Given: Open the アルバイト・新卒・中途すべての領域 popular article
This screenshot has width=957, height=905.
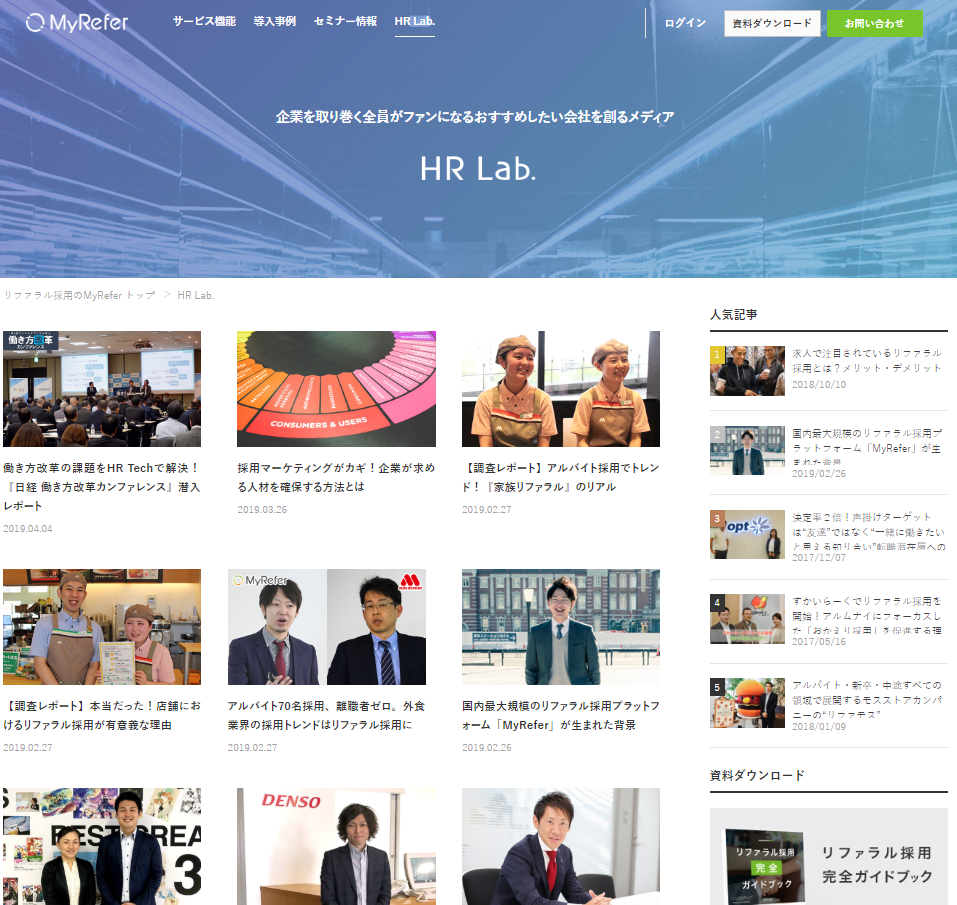Looking at the screenshot, I should 867,699.
